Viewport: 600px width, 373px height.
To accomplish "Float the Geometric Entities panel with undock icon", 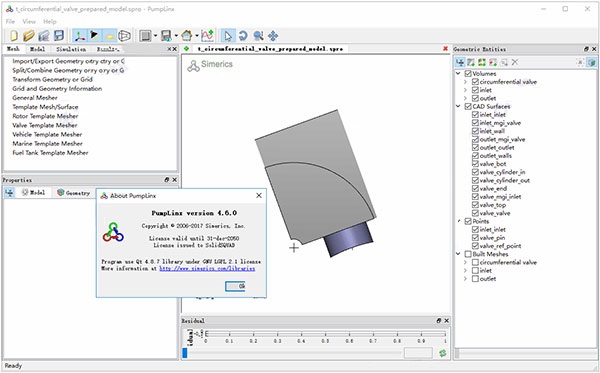I will pyautogui.click(x=586, y=49).
